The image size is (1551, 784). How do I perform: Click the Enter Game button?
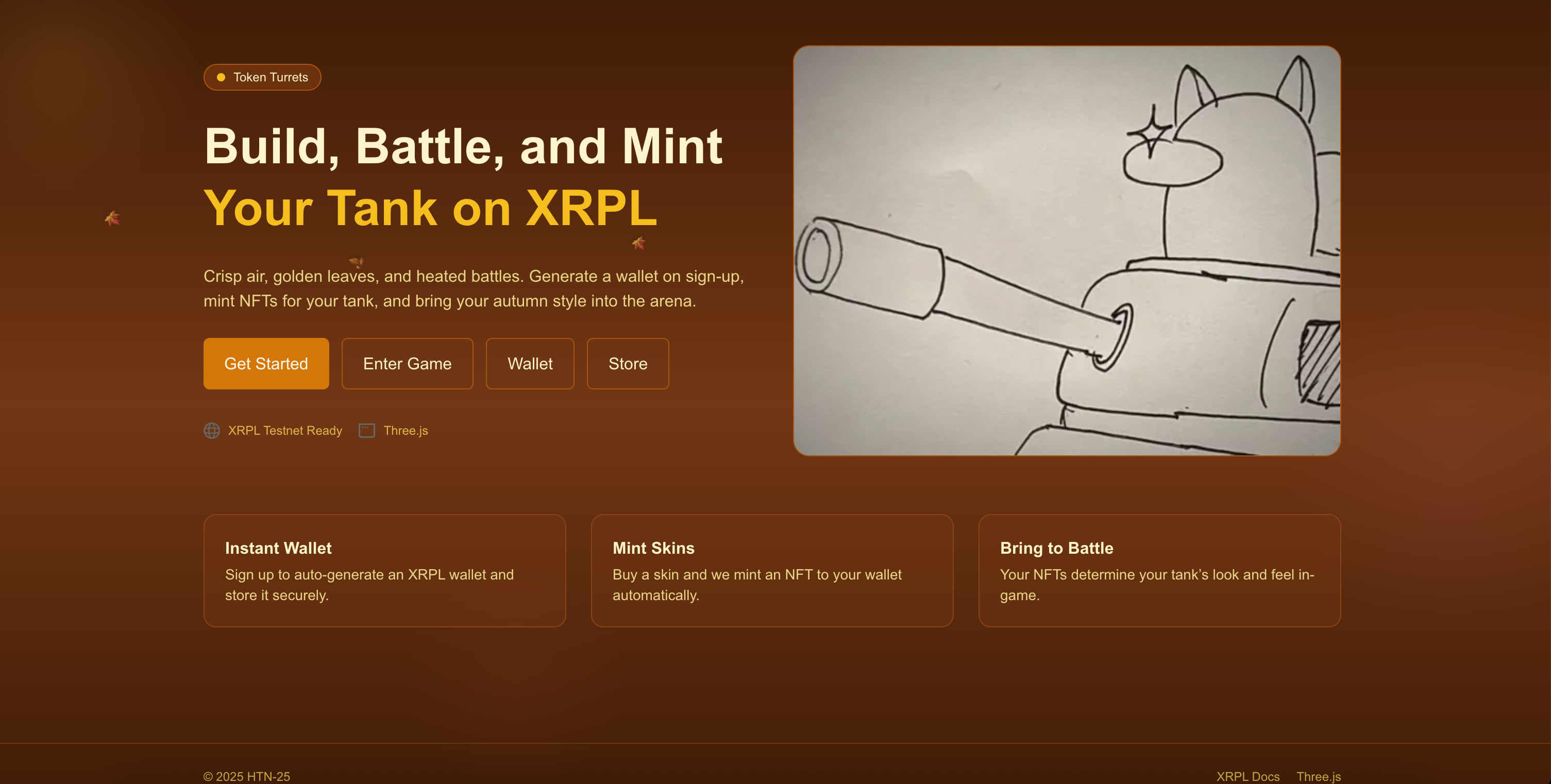pyautogui.click(x=407, y=364)
